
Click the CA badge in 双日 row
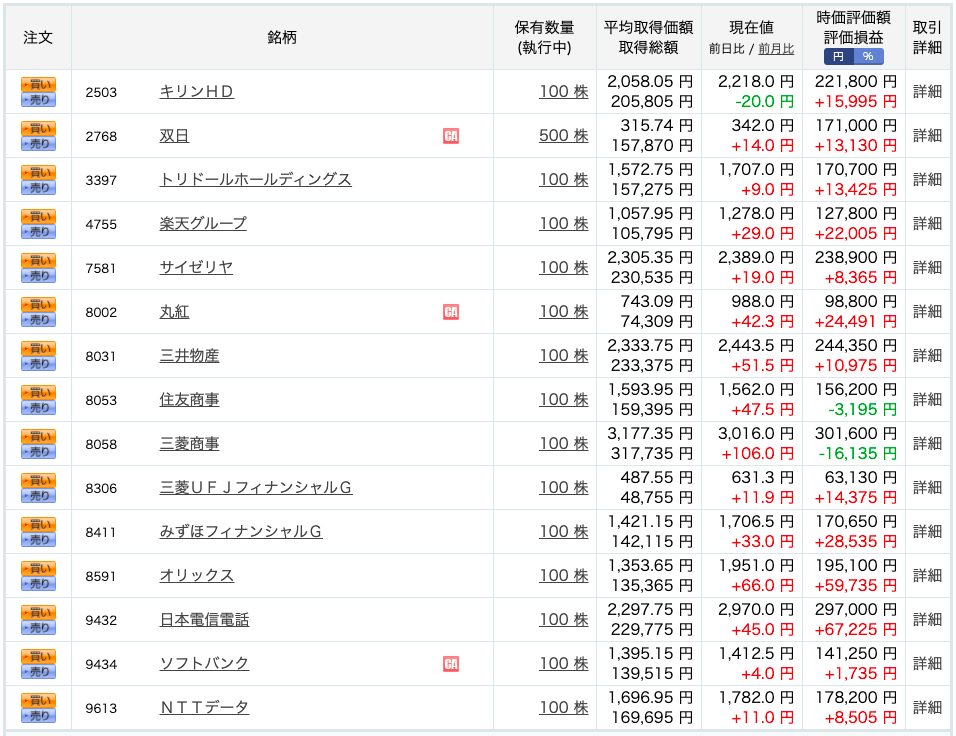pyautogui.click(x=451, y=136)
